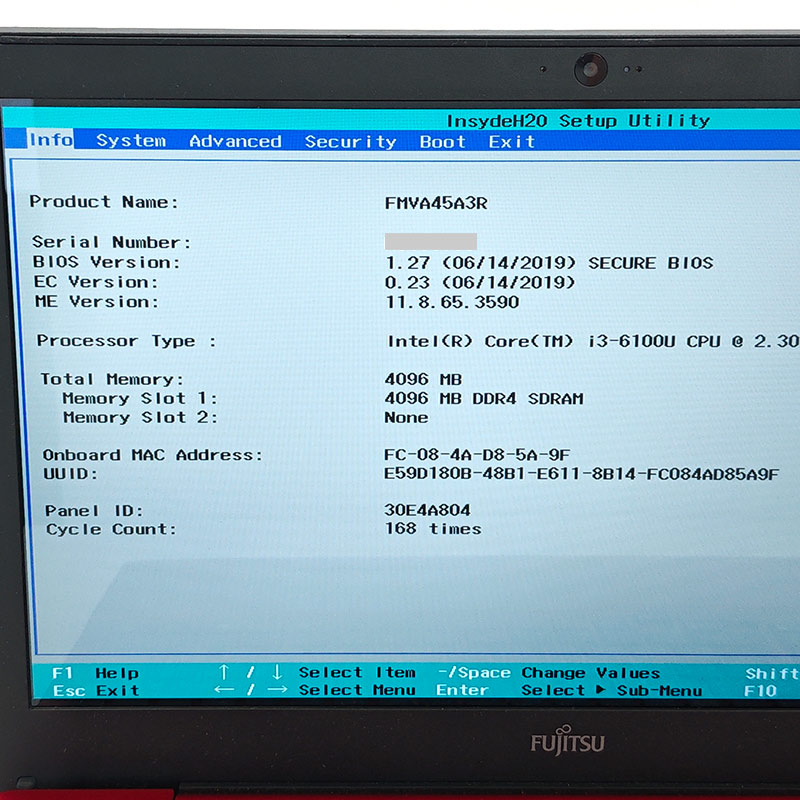
Task: Select the Intel Core i3-6100U value
Action: click(x=593, y=341)
